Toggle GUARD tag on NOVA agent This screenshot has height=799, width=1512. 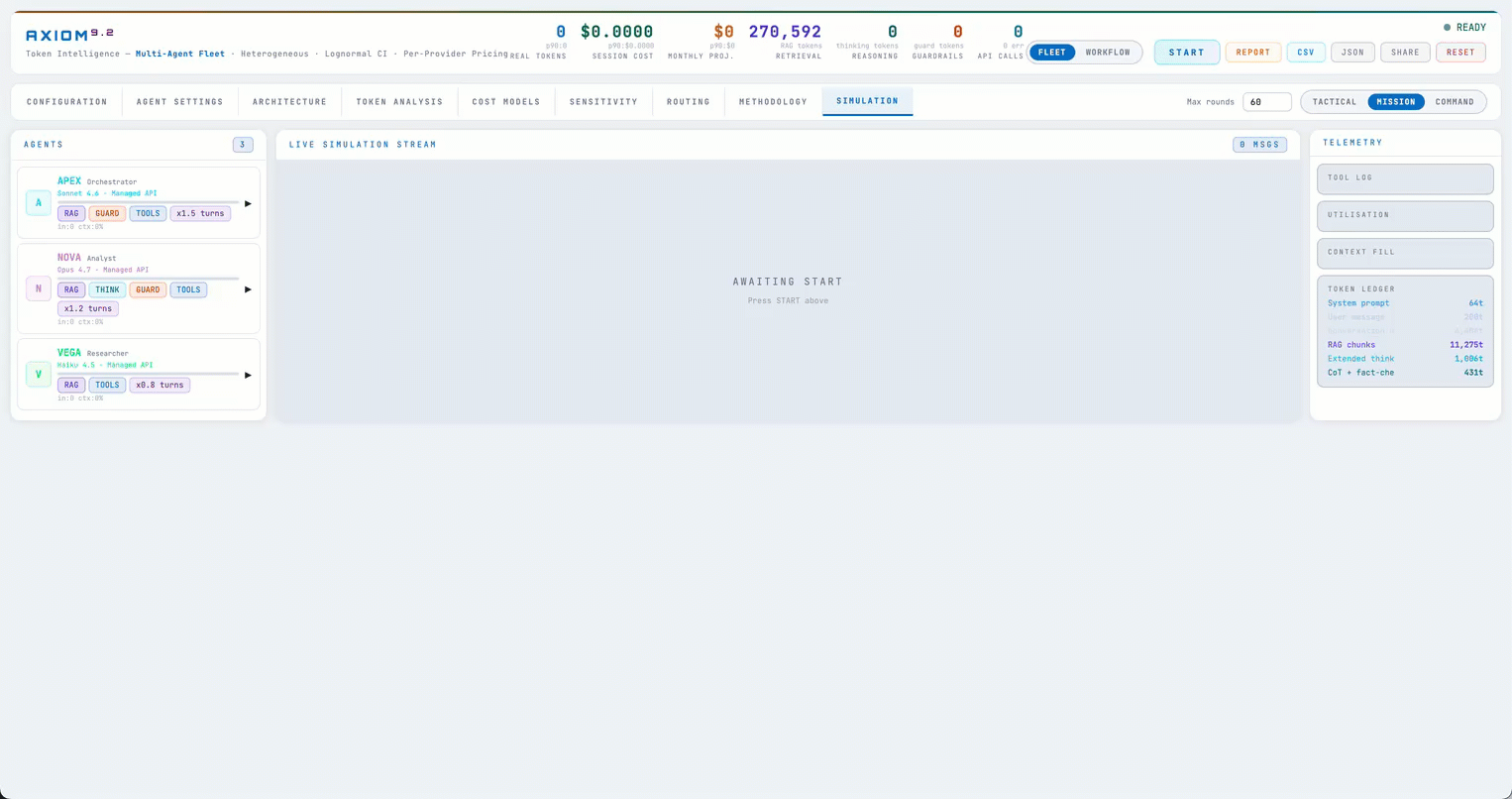(x=148, y=289)
